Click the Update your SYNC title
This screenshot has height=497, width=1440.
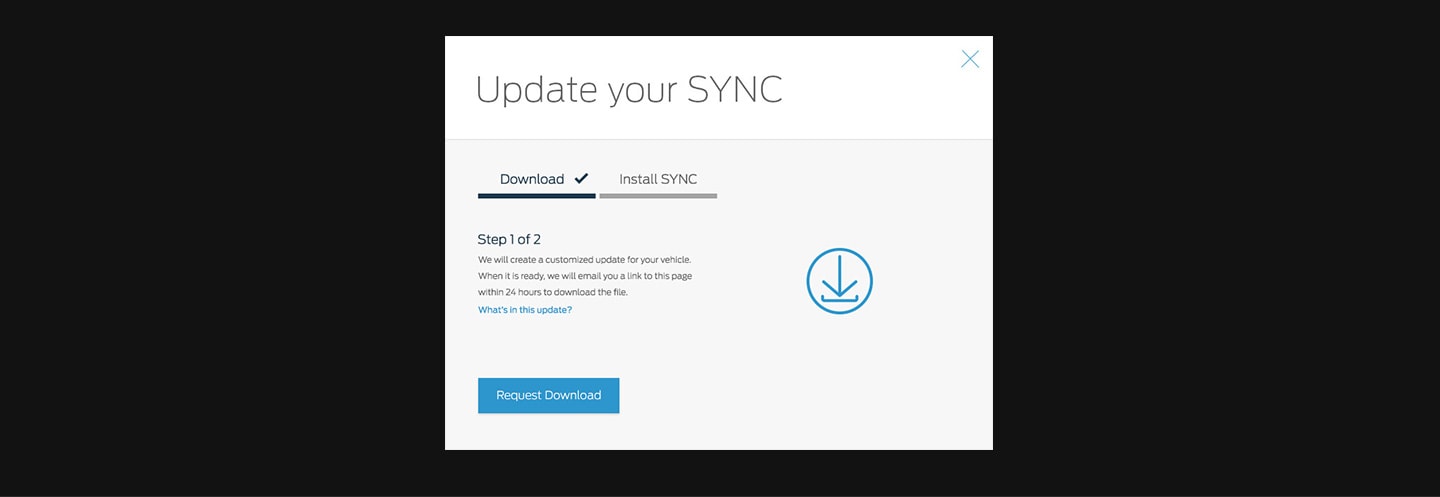[x=628, y=90]
